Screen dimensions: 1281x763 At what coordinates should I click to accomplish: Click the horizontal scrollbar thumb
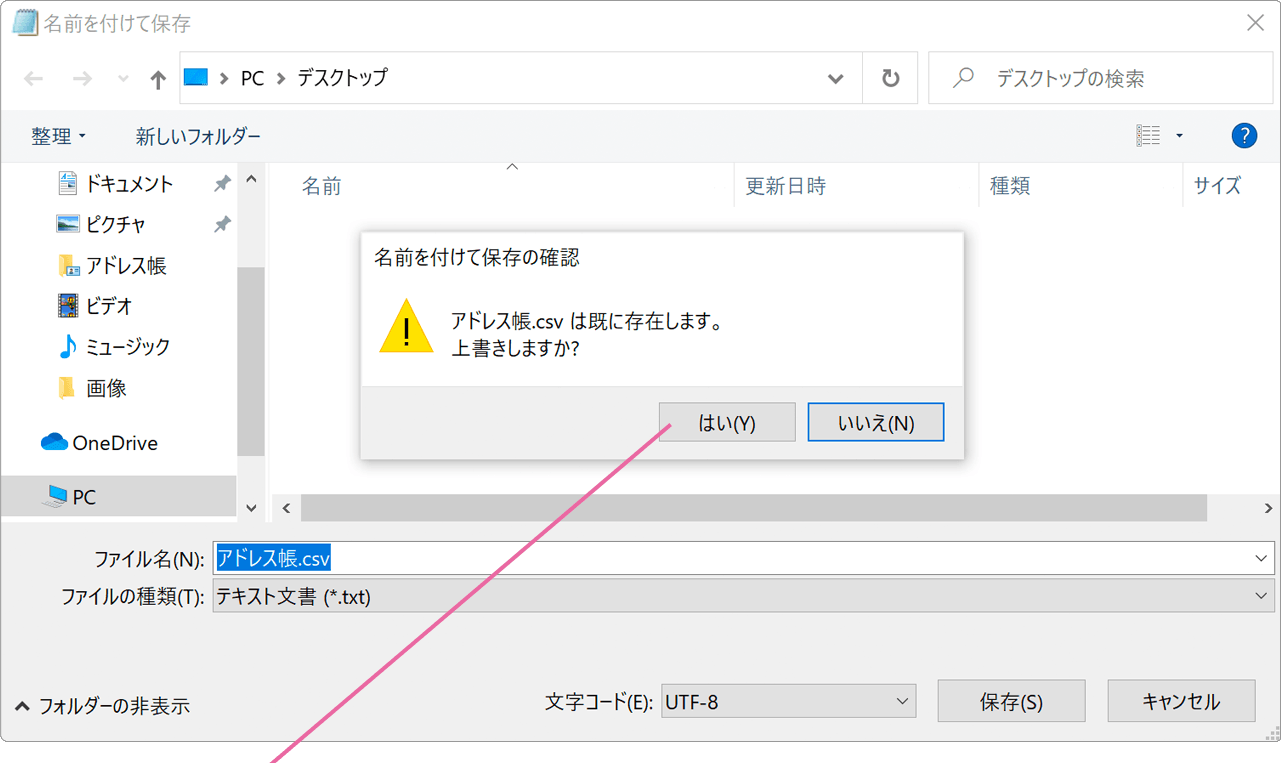pos(754,508)
